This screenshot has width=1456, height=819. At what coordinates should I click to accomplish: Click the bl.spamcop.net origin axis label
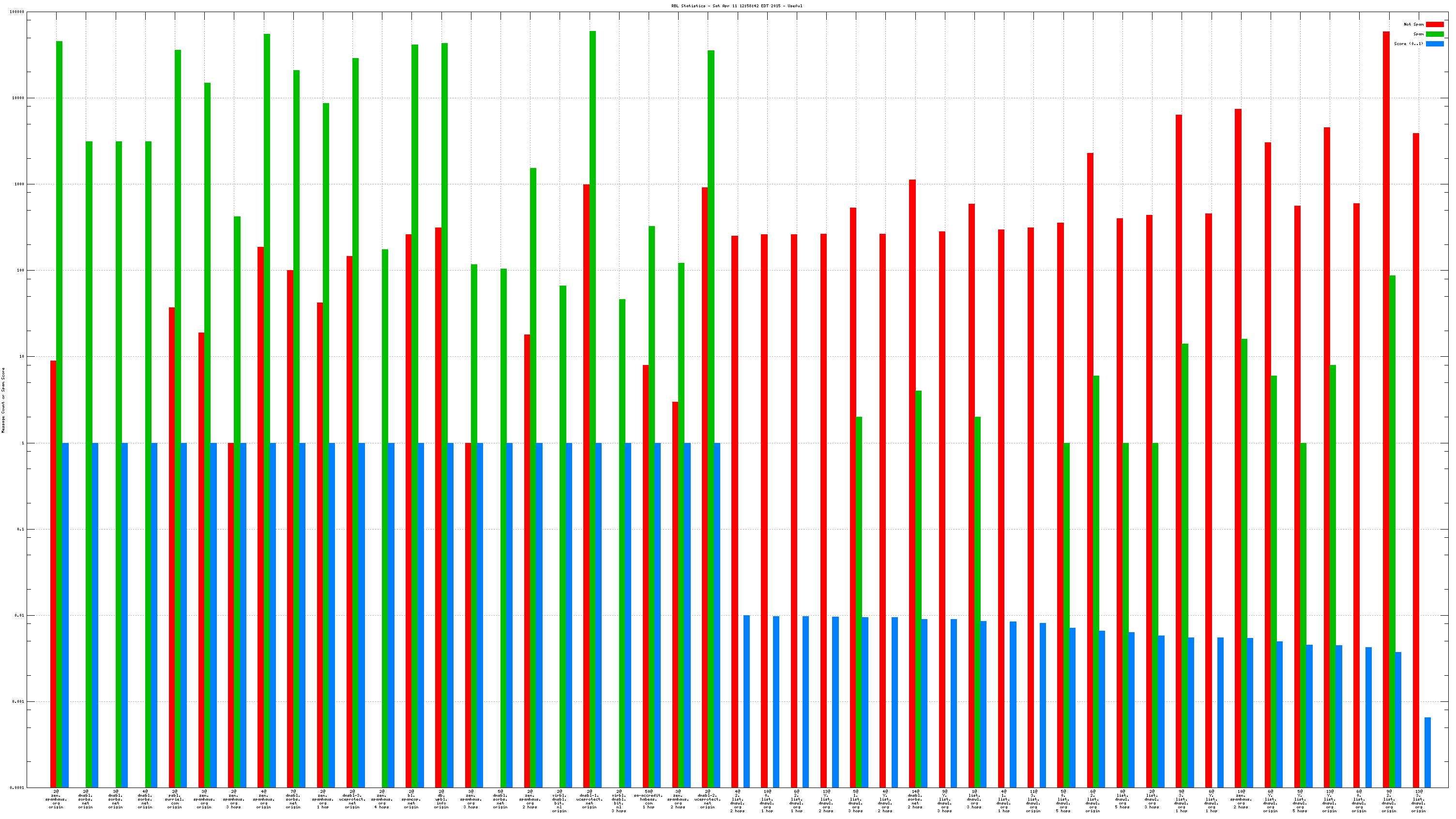(411, 799)
